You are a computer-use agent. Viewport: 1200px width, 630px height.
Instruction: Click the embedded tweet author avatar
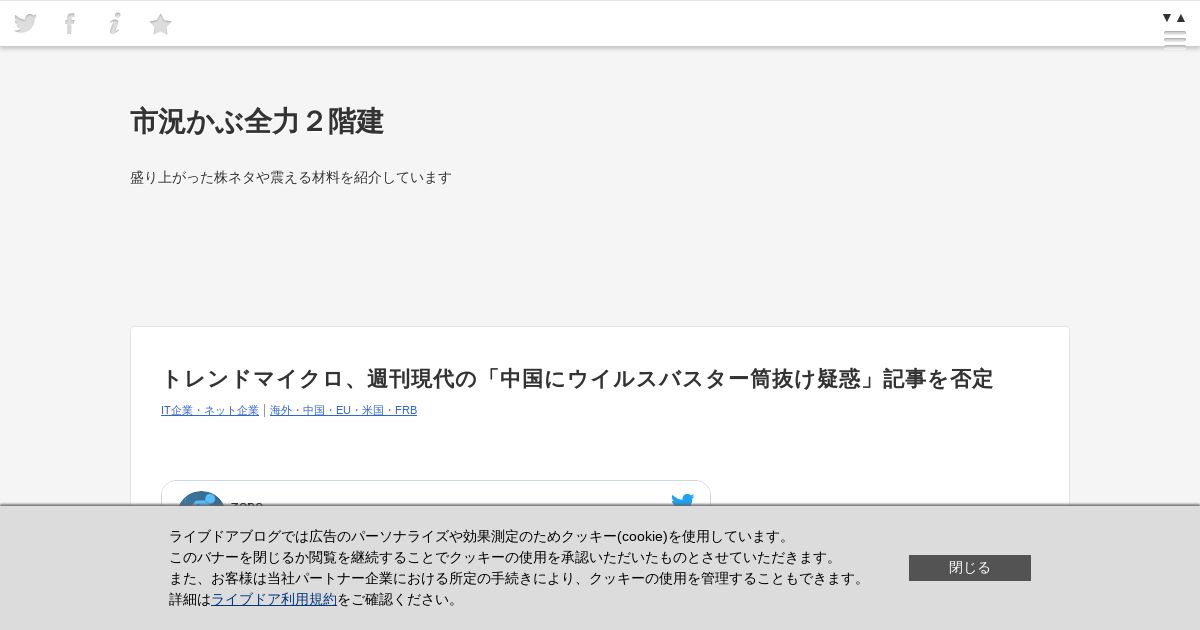201,498
